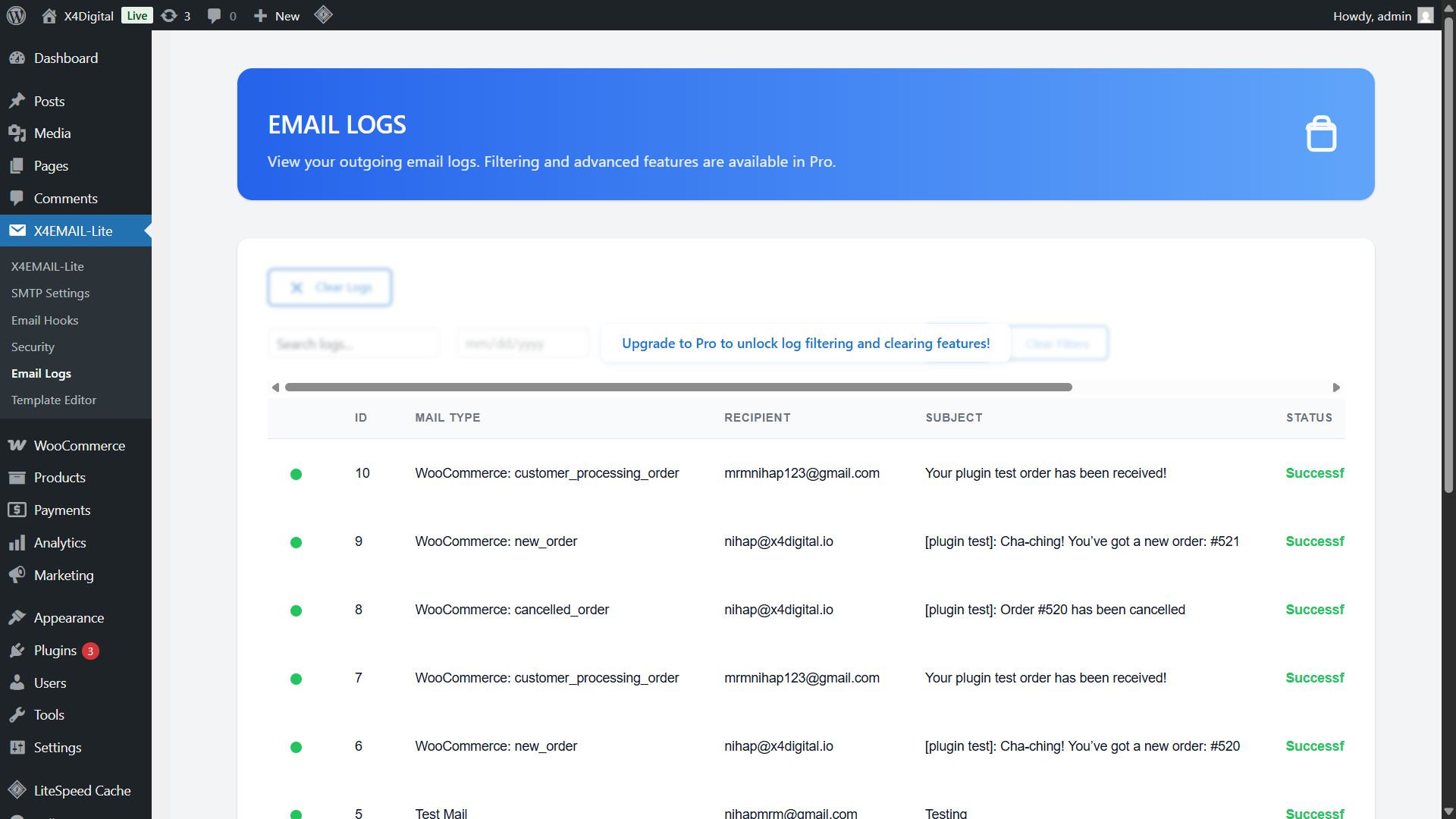Open SMTP Settings submenu item
This screenshot has height=819, width=1456.
[50, 293]
